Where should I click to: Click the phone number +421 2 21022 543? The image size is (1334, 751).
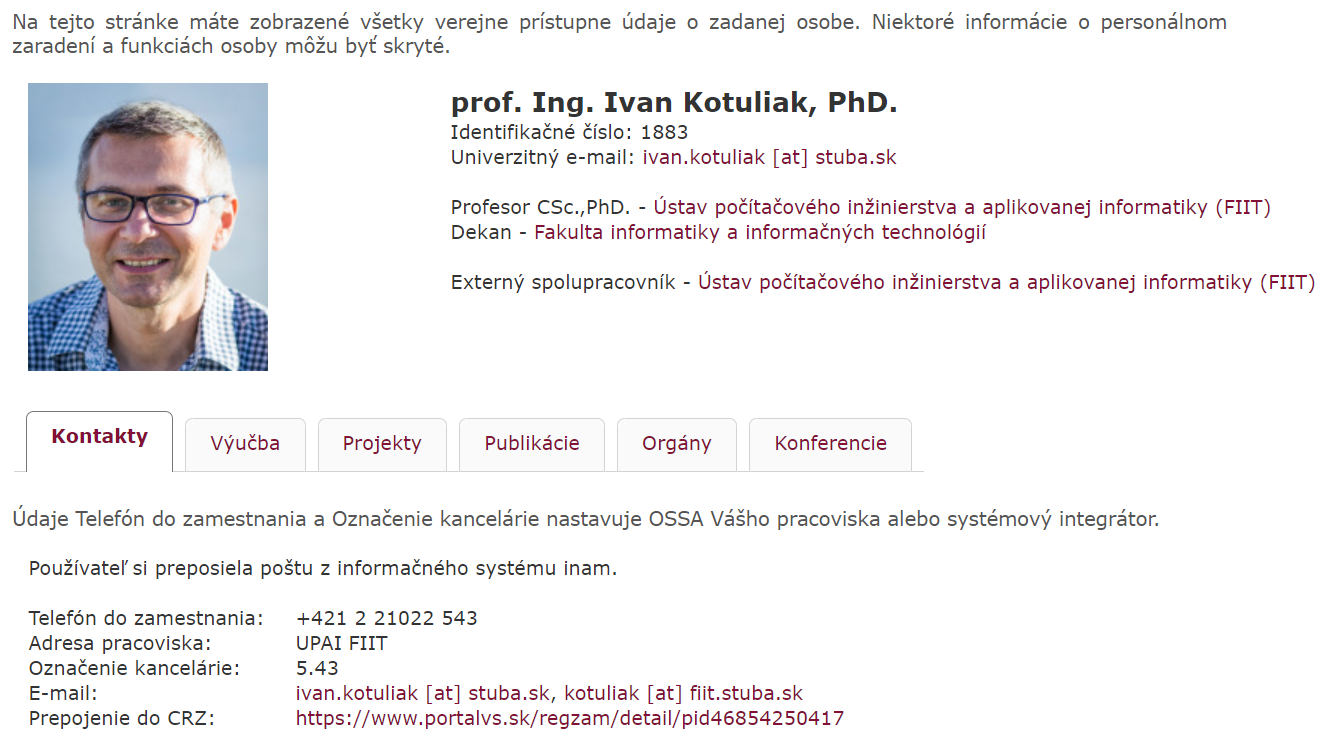tap(387, 619)
